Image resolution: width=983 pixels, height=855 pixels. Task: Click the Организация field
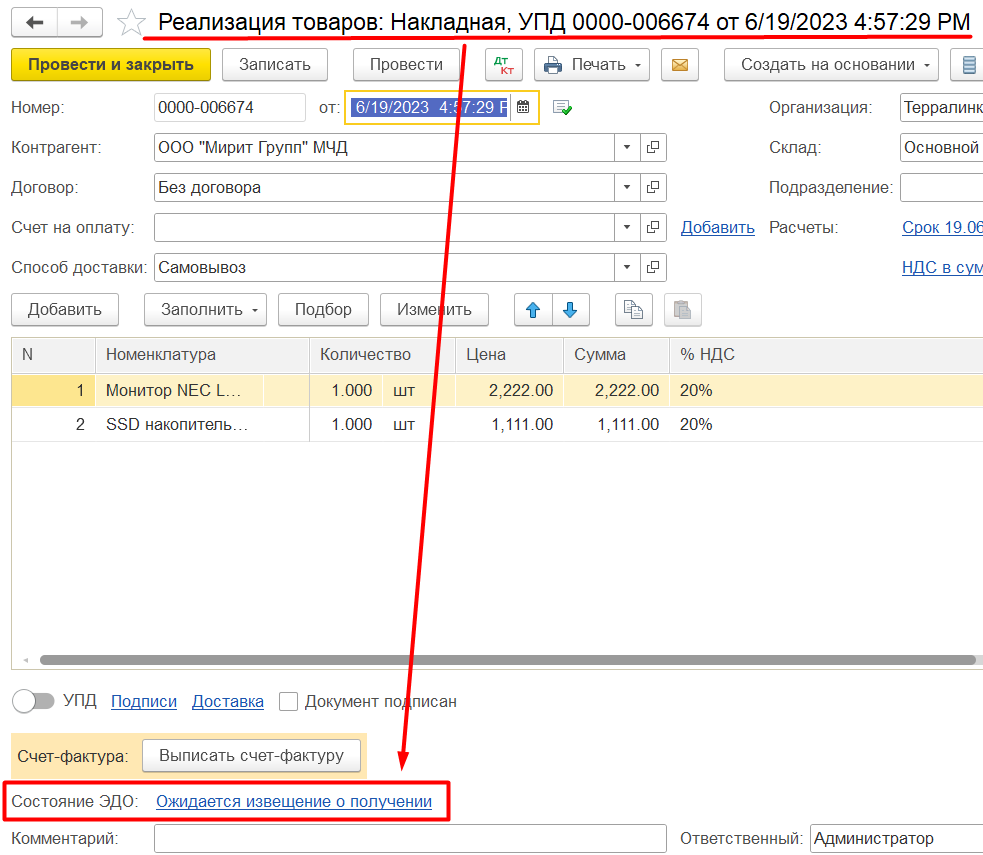(942, 107)
